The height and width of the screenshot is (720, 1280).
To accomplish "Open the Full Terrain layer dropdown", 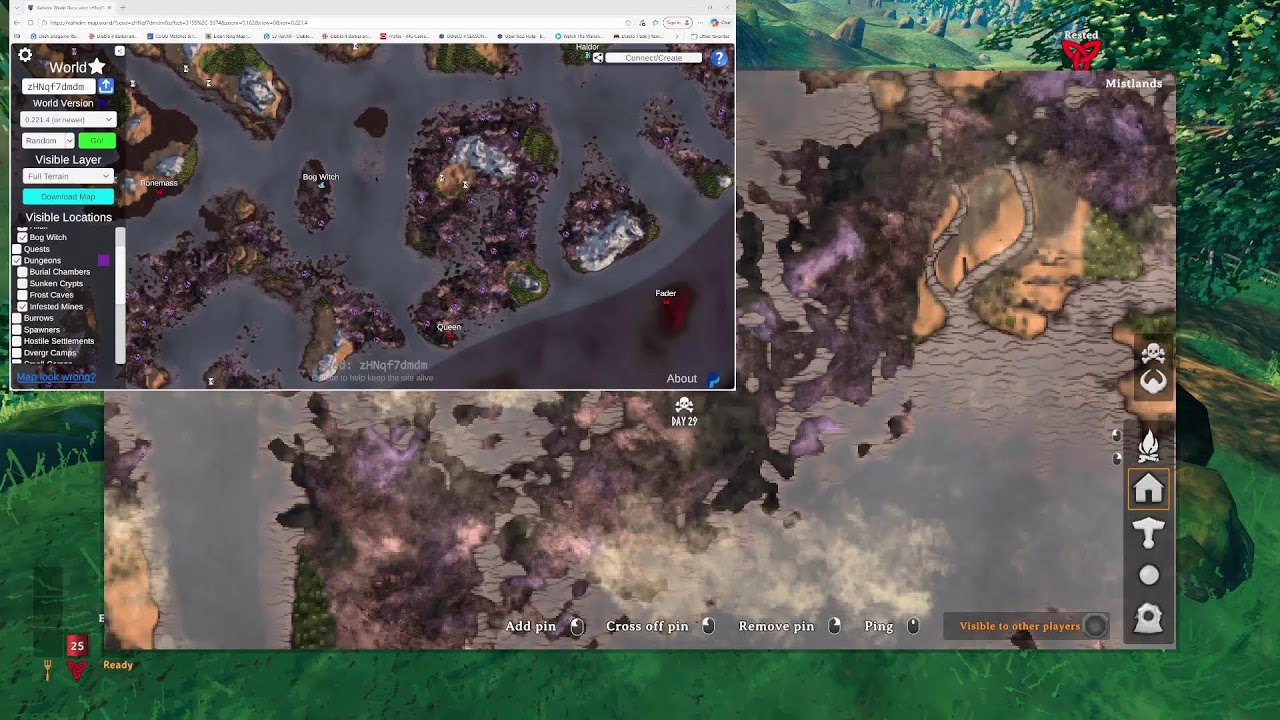I will (x=68, y=176).
